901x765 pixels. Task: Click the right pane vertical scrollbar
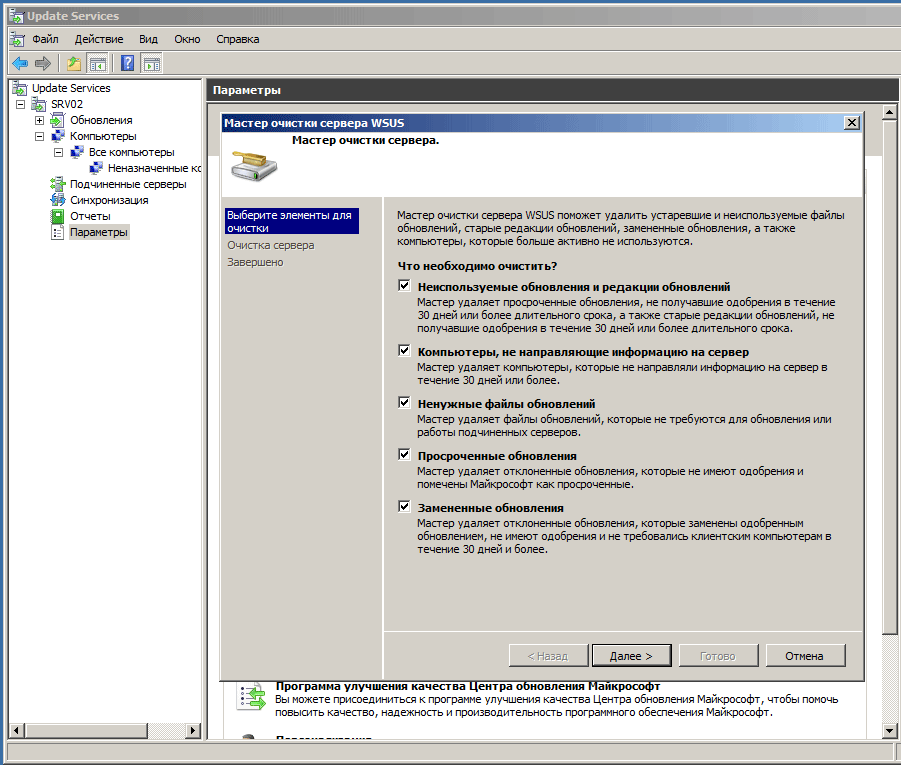point(890,400)
